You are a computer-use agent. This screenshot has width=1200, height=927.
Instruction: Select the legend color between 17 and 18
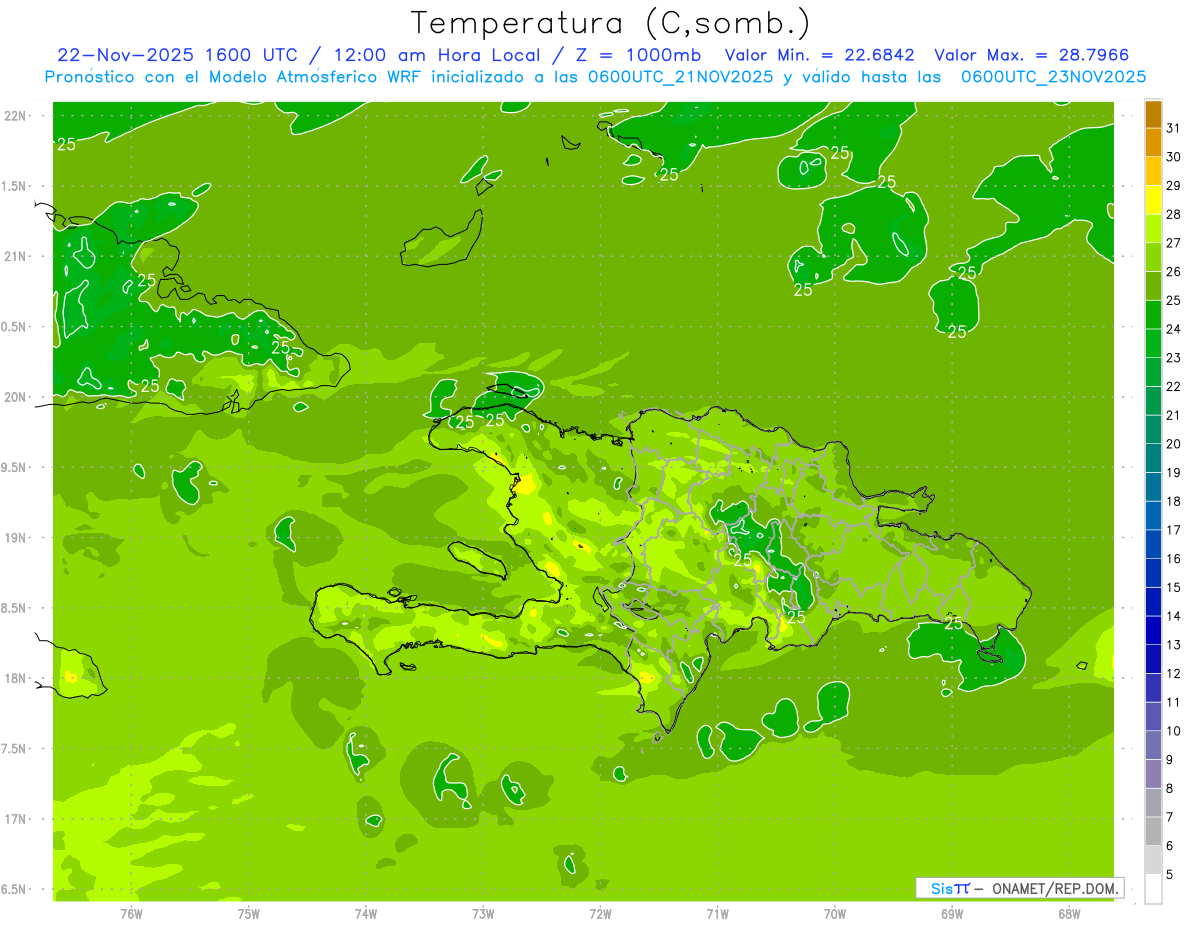point(1153,516)
